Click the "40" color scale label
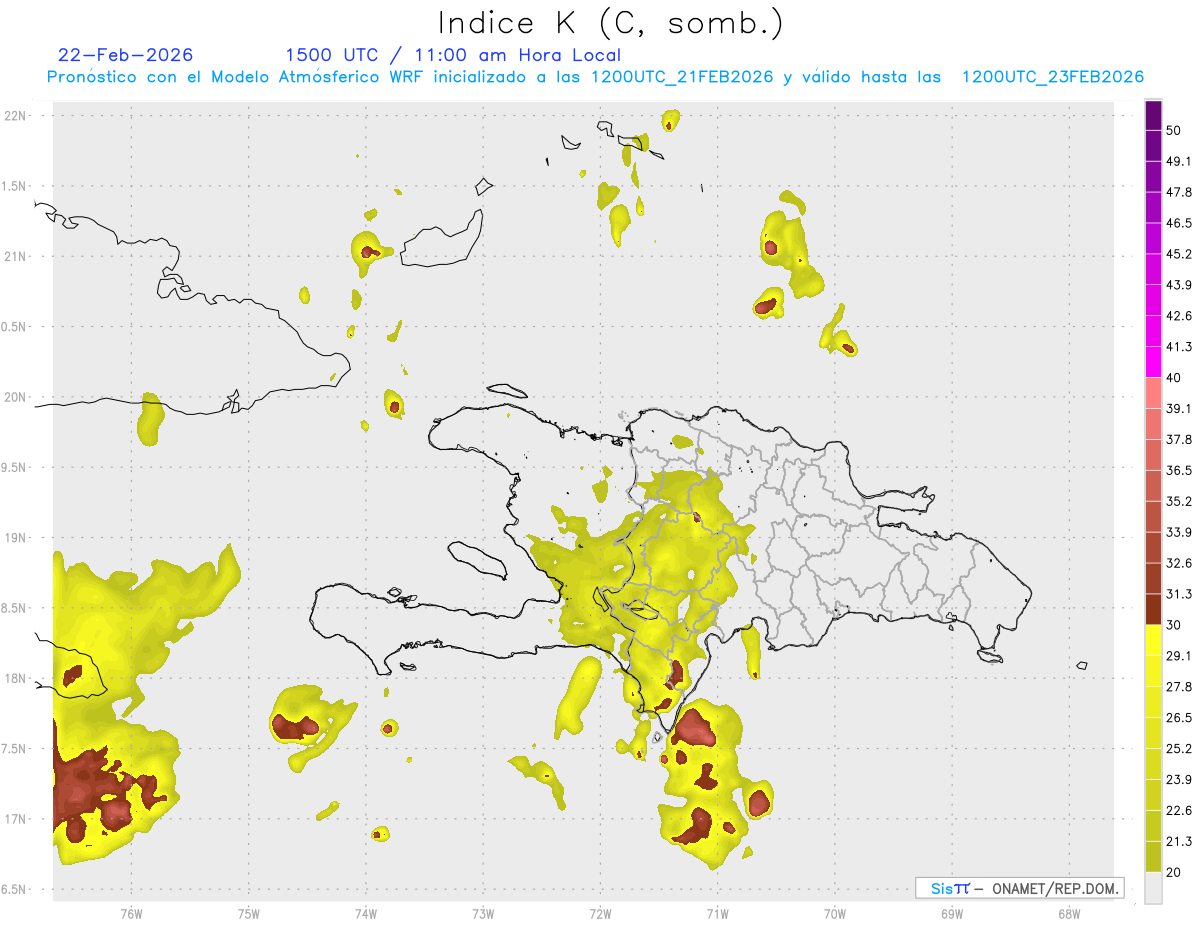 pos(1174,378)
